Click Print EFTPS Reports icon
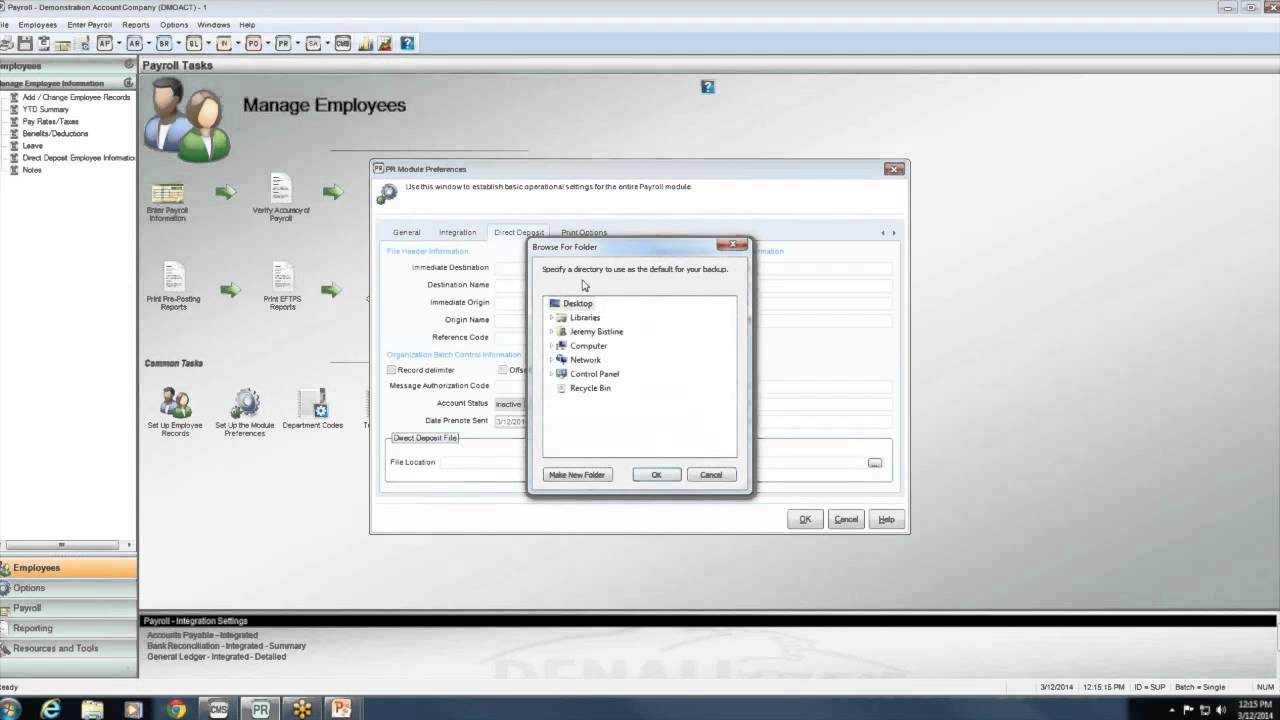 click(x=283, y=286)
